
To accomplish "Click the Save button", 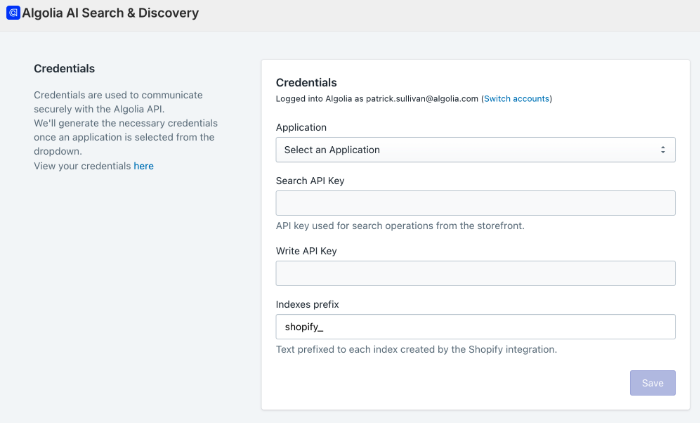I will (653, 383).
